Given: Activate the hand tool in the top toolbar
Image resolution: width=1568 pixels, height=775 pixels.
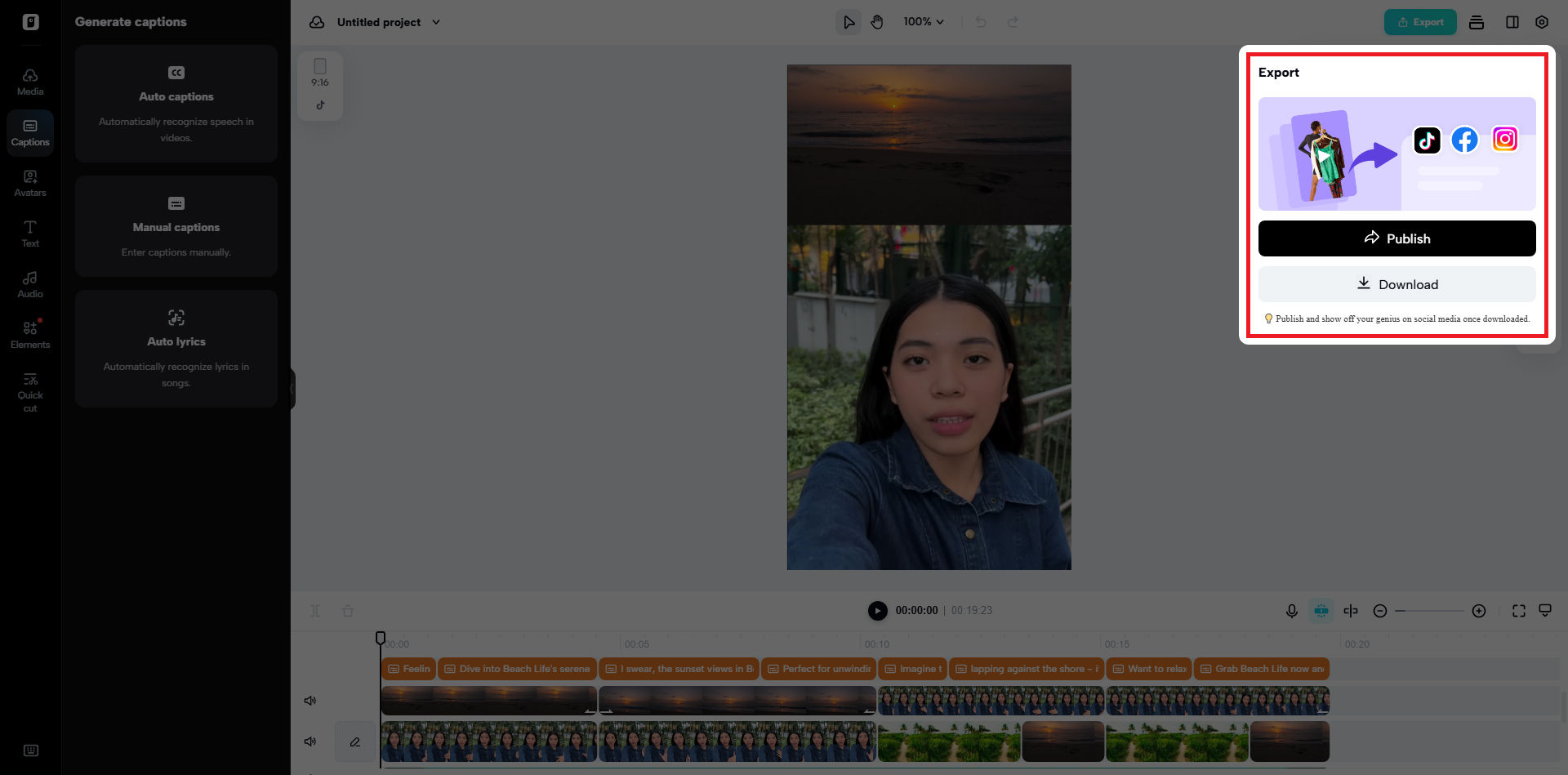Looking at the screenshot, I should [876, 22].
